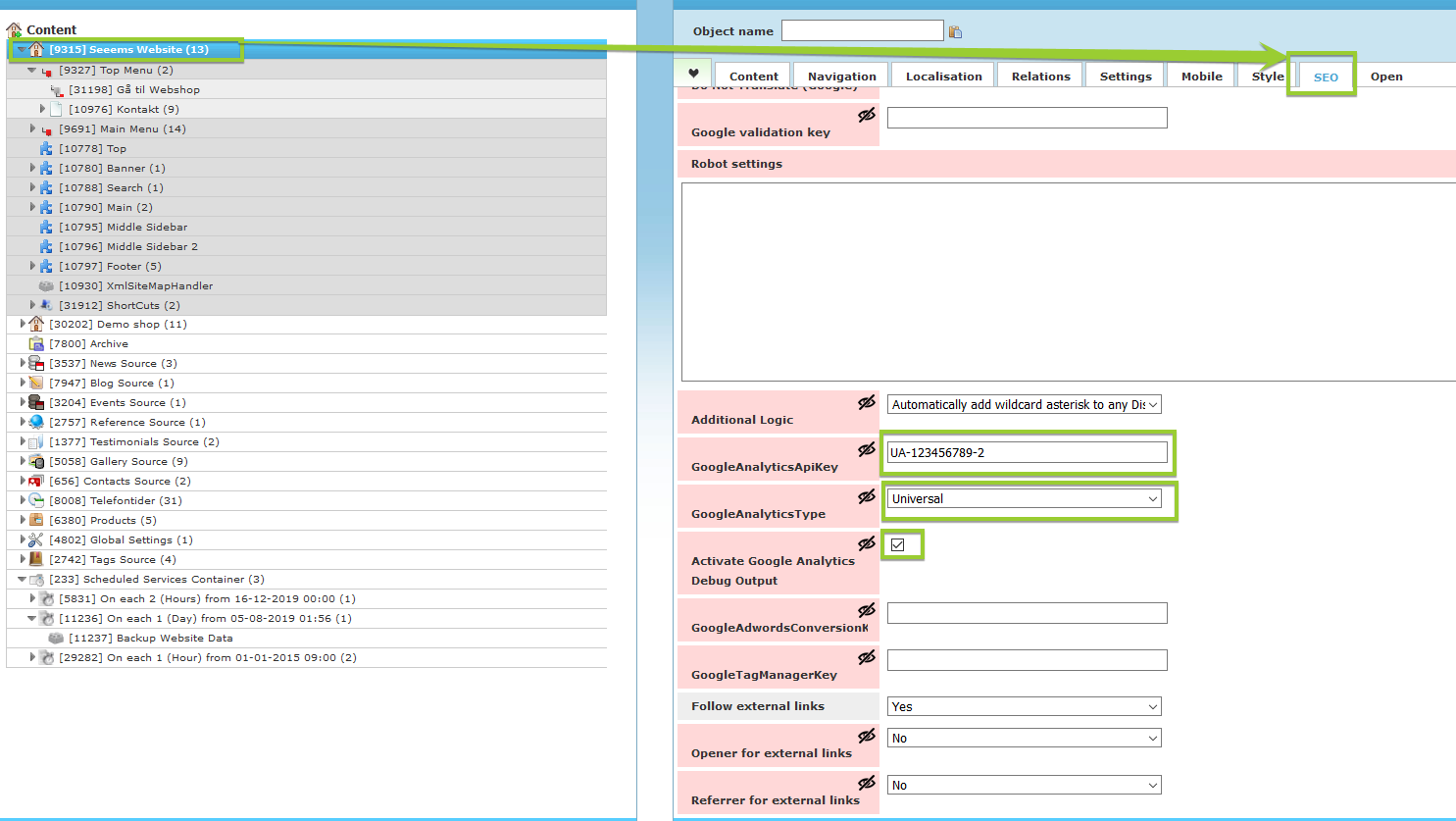Toggle eye icon for GoogleAnalyticsApiKey
Image resolution: width=1456 pixels, height=821 pixels.
[867, 449]
